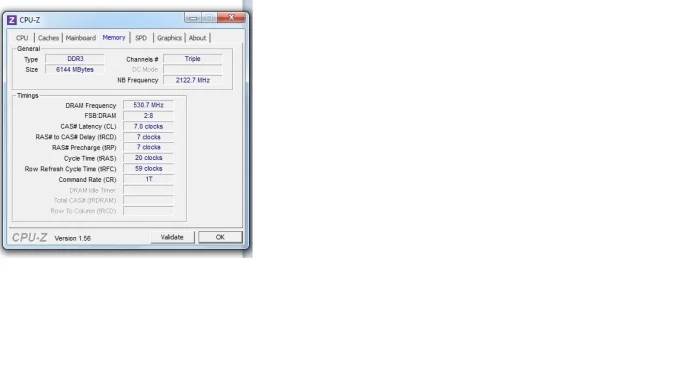Click the Row Refresh Cycle Time label
The width and height of the screenshot is (683, 384).
pyautogui.click(x=71, y=169)
